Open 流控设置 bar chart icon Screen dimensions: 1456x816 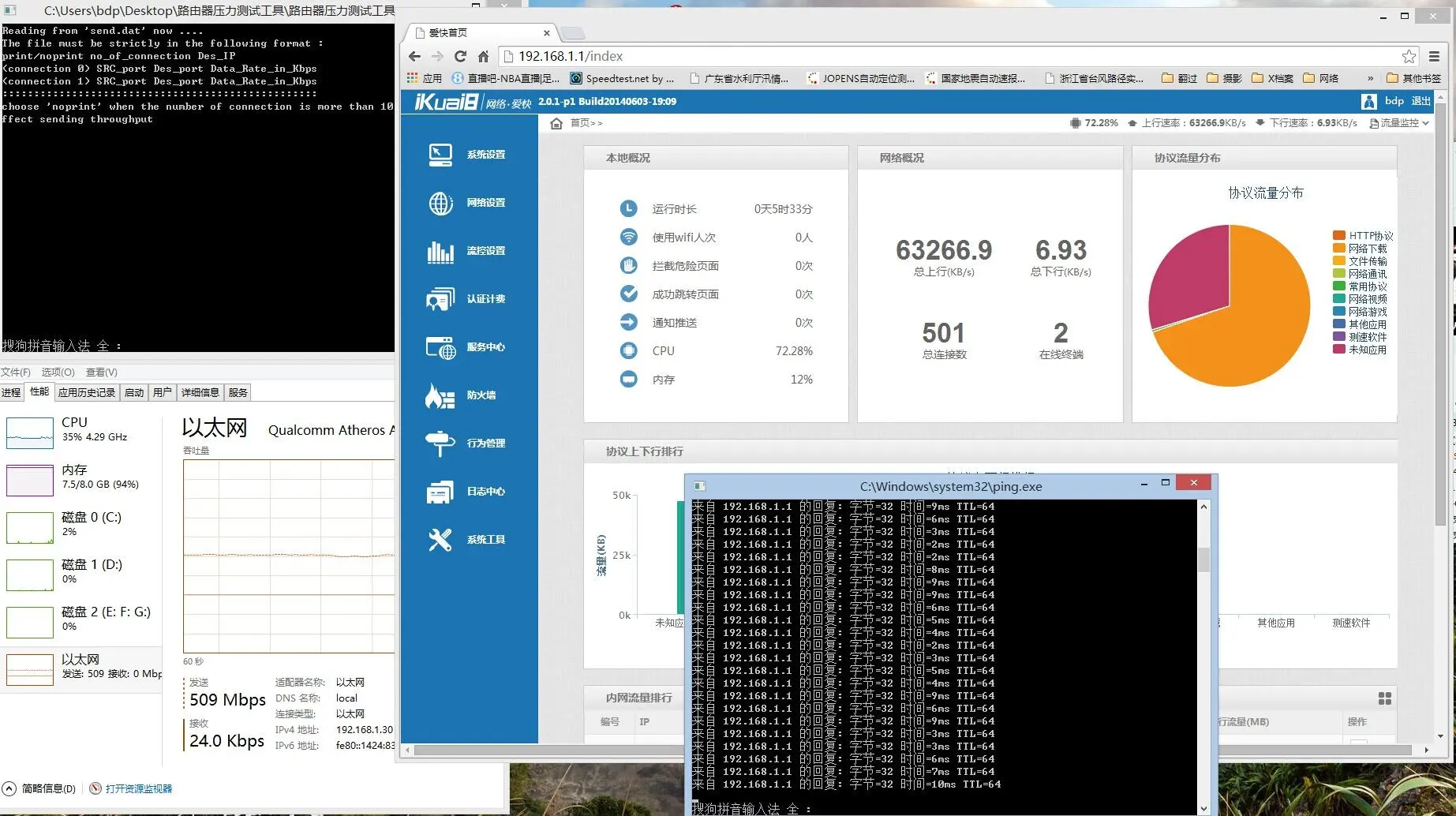[440, 251]
